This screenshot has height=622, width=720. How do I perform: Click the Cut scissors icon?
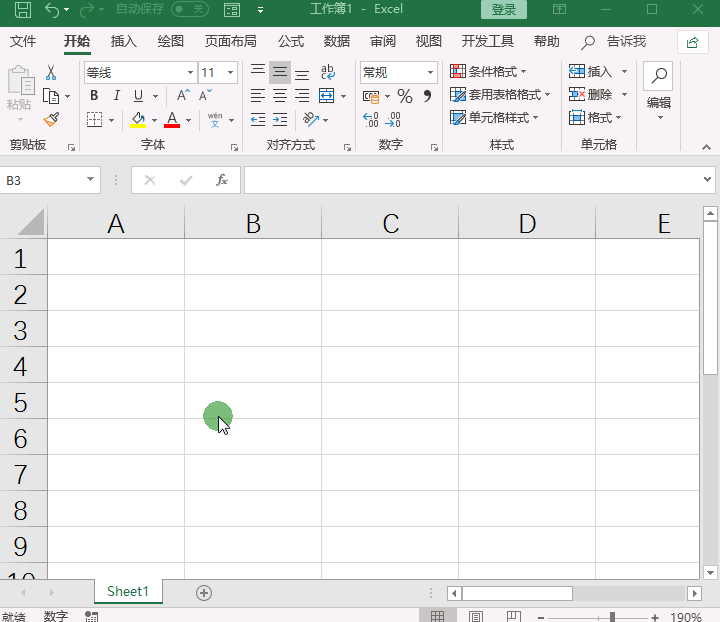[51, 73]
